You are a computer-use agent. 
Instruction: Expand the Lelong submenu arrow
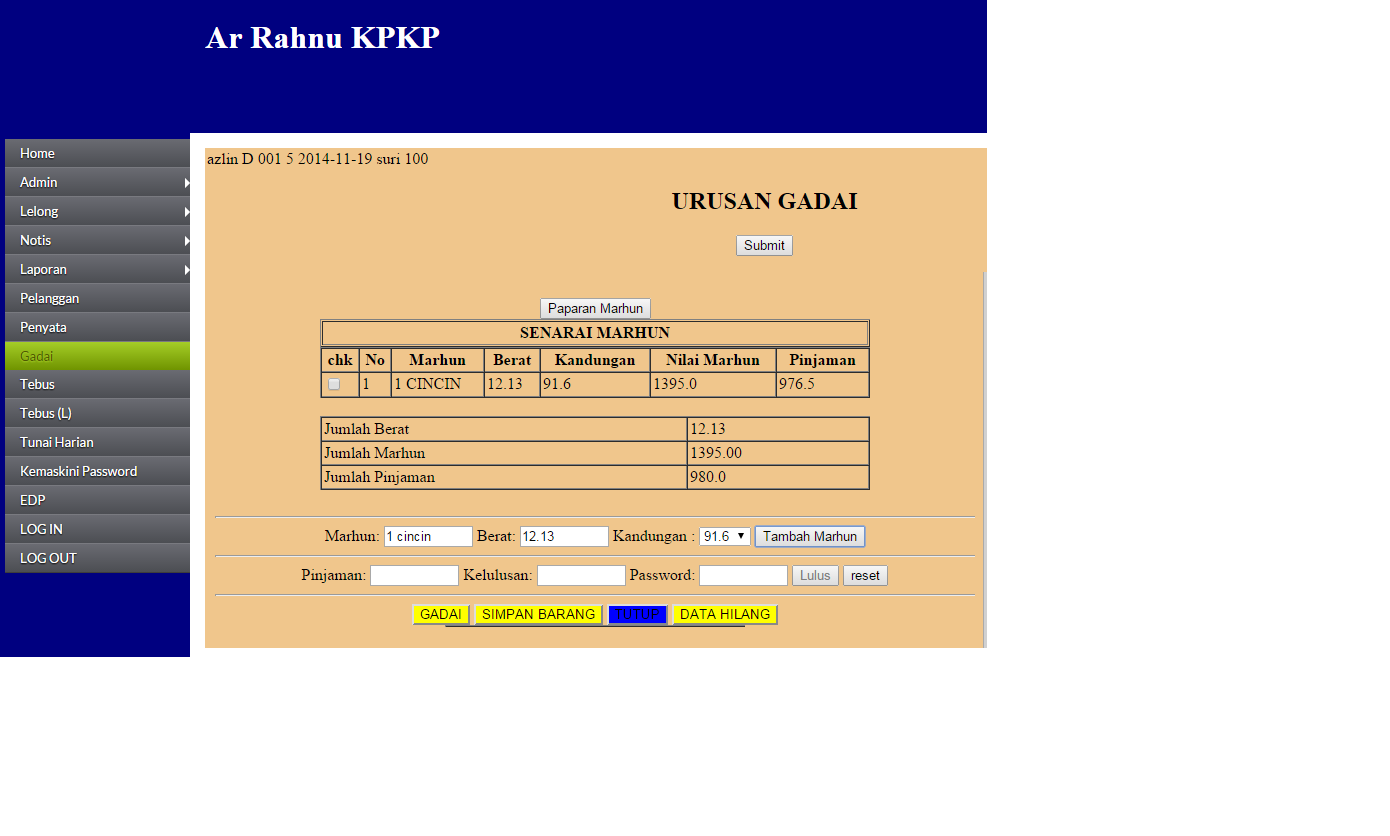coord(187,212)
